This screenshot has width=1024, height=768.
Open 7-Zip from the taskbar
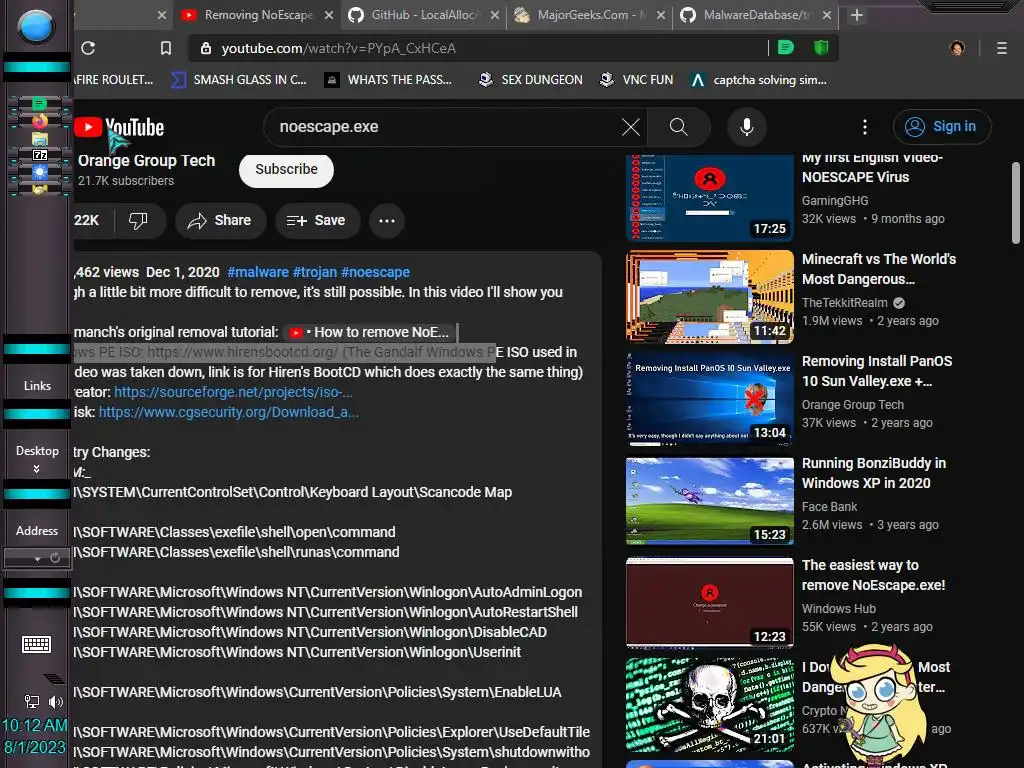coord(40,155)
